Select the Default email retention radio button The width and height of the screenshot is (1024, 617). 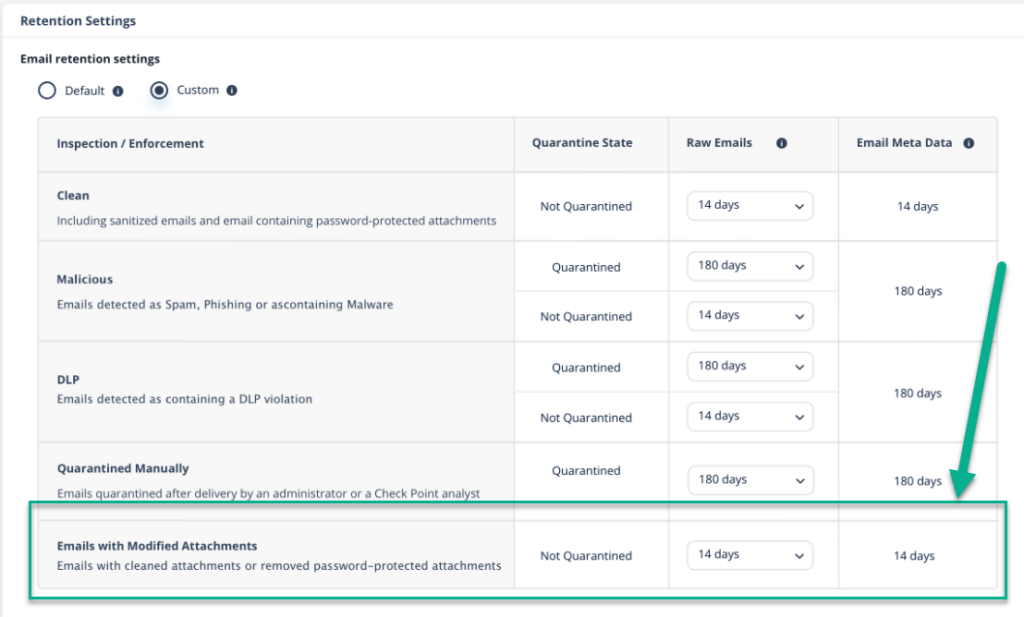pyautogui.click(x=47, y=90)
